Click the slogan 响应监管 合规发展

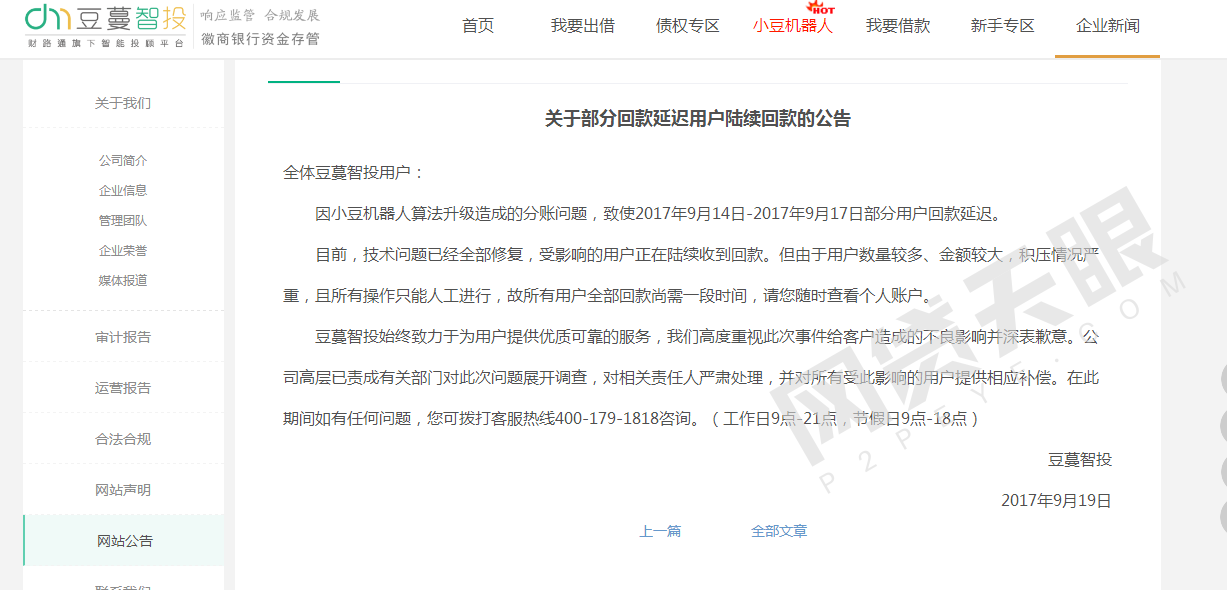[x=260, y=15]
